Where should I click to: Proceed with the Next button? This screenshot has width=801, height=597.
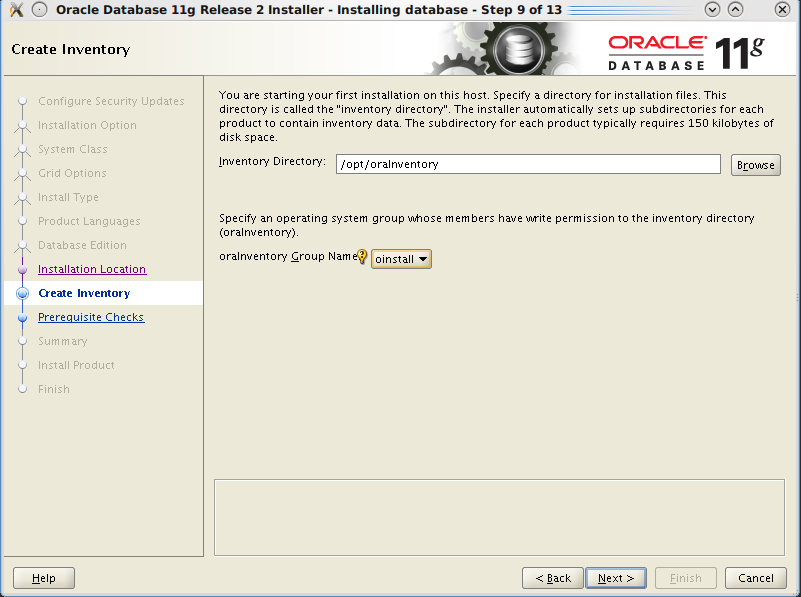[x=616, y=578]
